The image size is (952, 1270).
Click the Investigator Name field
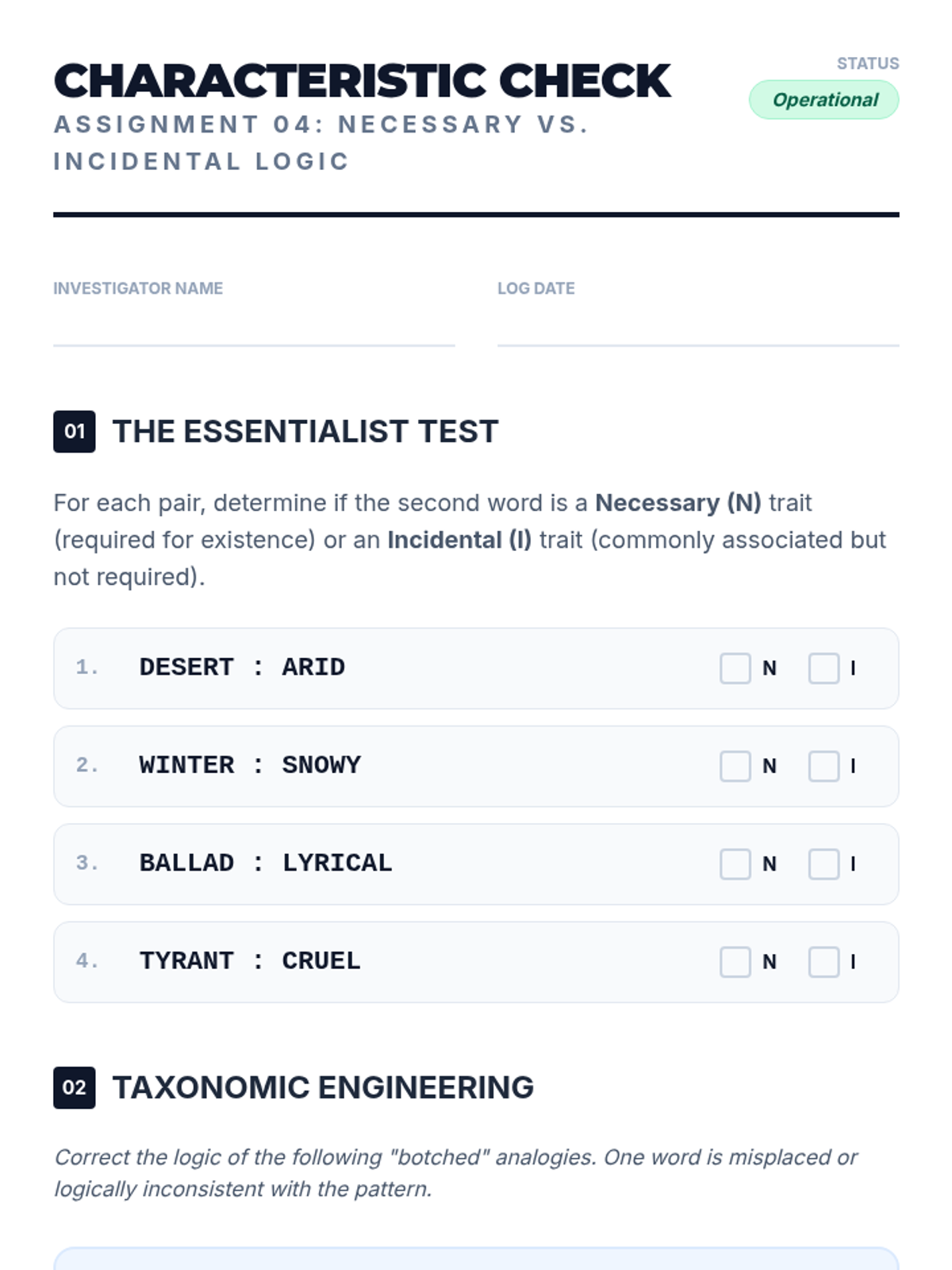pos(254,327)
